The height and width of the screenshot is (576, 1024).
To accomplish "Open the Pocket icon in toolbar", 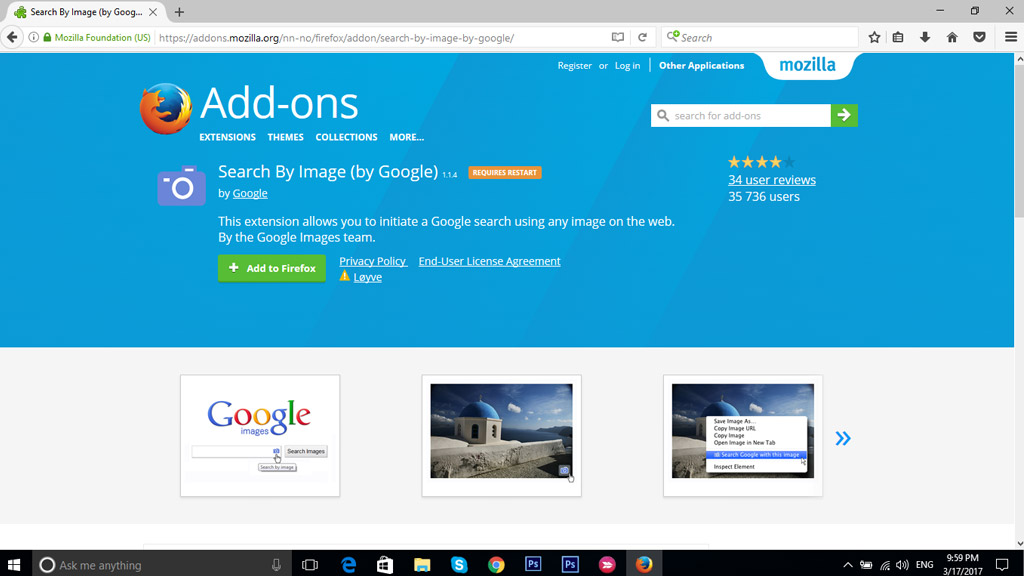I will point(979,37).
